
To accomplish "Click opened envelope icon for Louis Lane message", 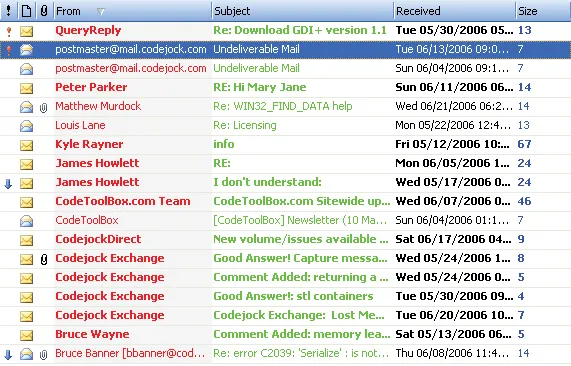I will 26,126.
